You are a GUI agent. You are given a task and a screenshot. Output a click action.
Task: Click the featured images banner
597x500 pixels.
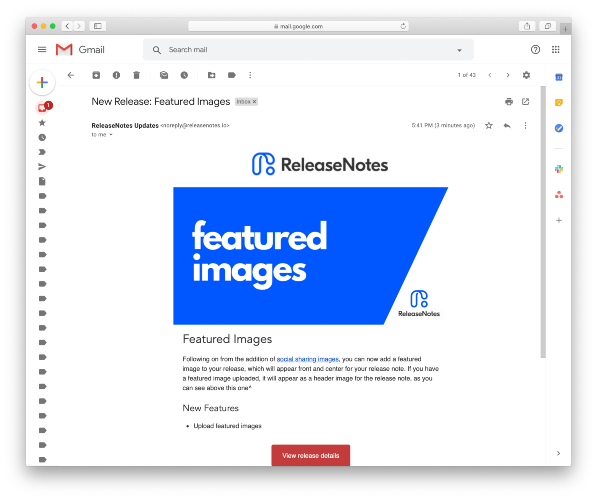click(310, 256)
